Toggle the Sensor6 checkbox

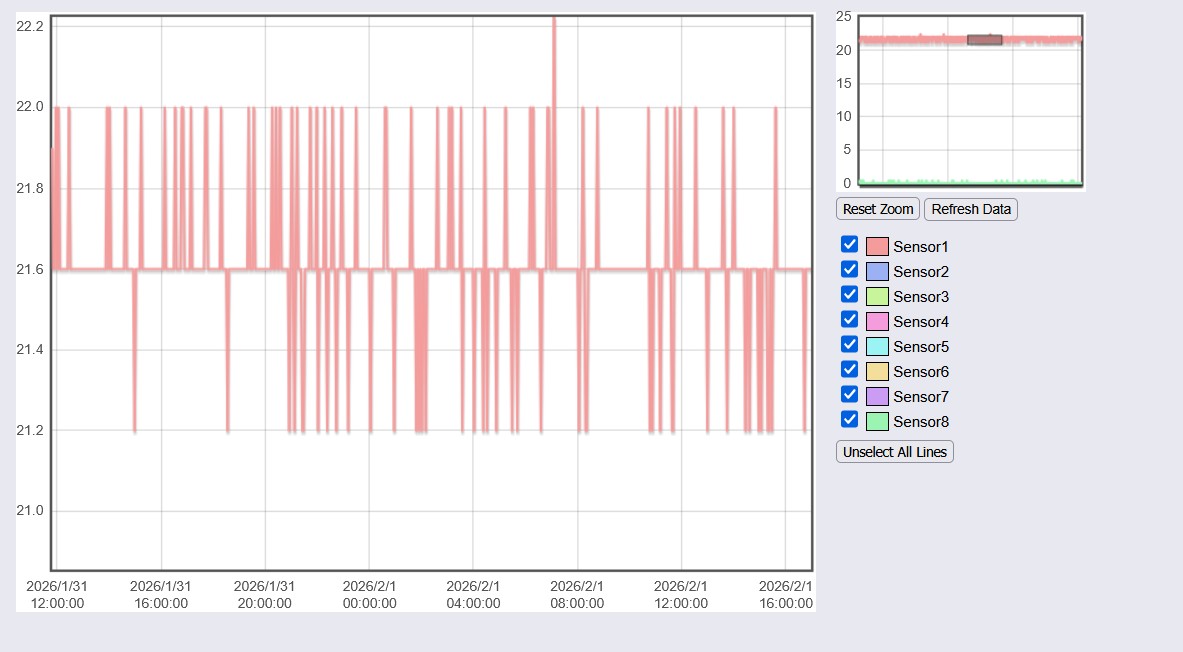850,370
